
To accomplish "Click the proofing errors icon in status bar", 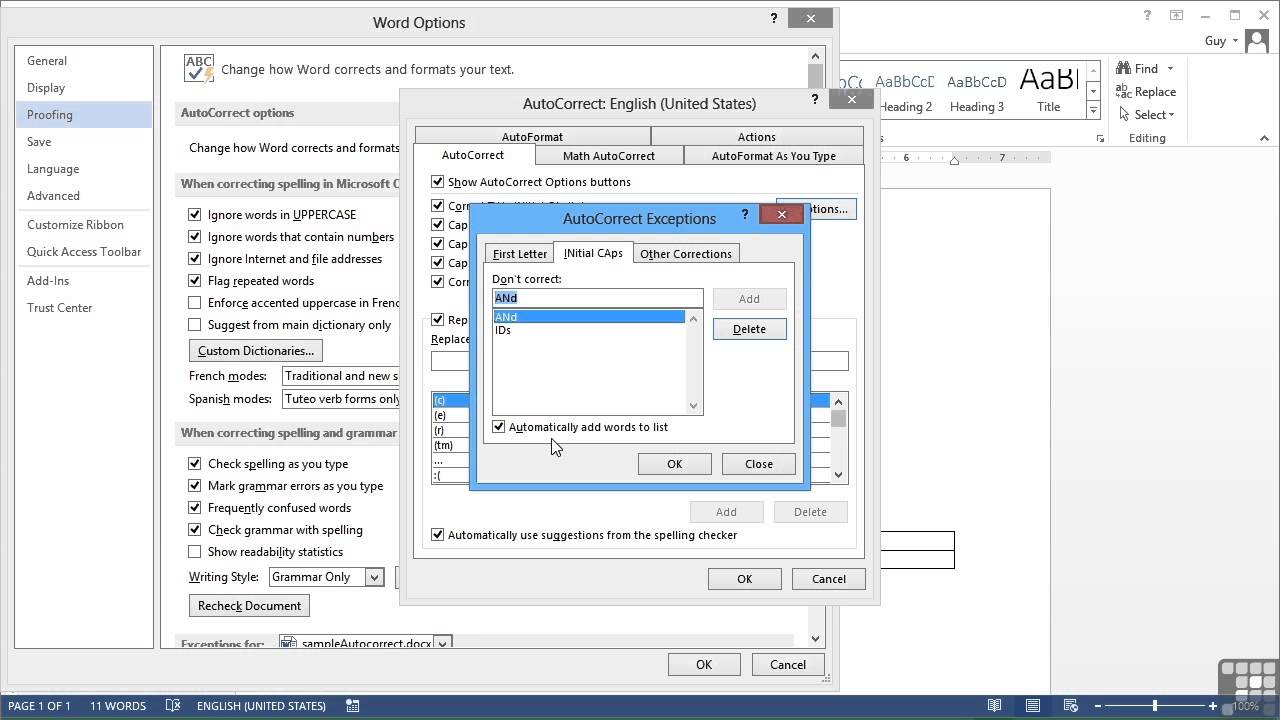I will click(172, 705).
